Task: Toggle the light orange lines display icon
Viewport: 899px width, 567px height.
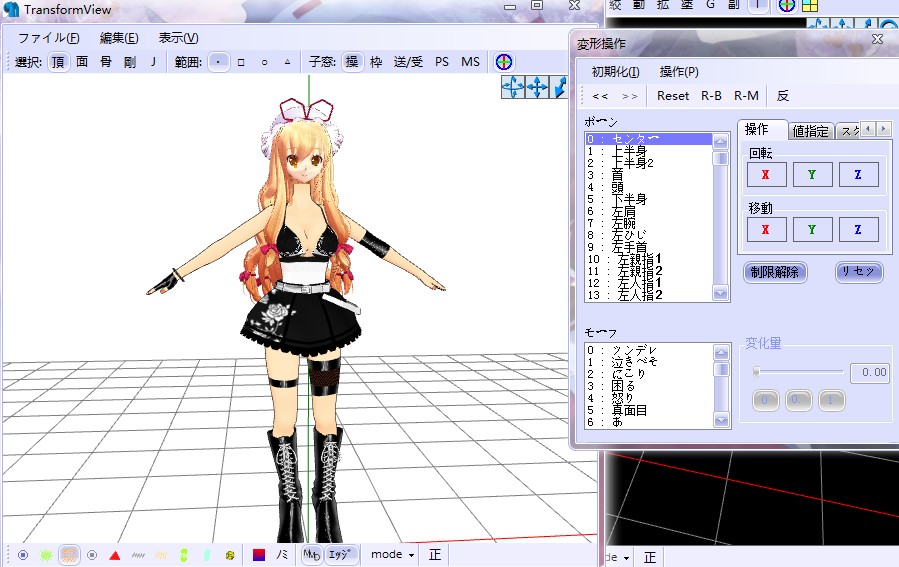Action: (161, 555)
